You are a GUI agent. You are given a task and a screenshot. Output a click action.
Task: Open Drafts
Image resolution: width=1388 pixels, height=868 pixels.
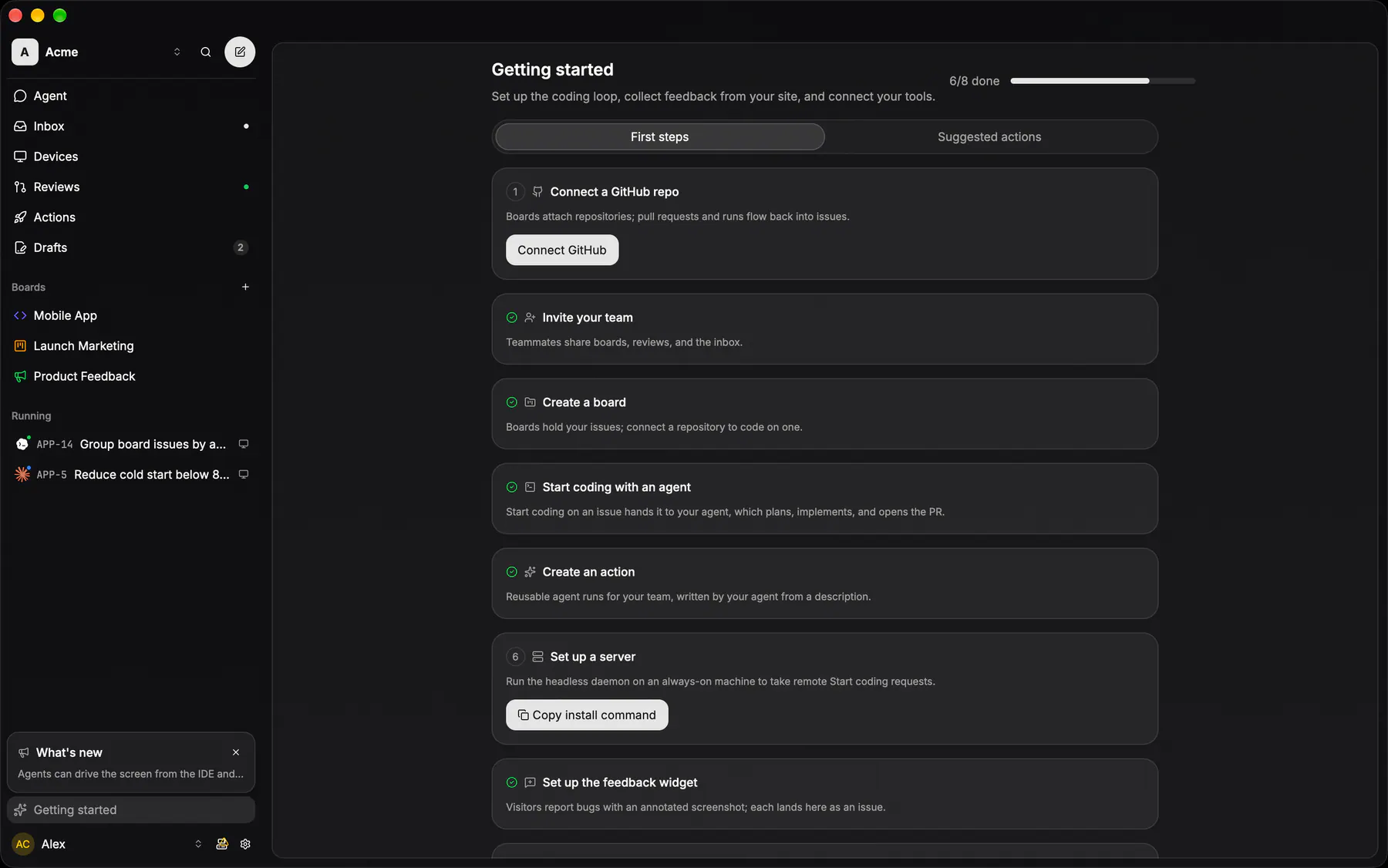click(131, 247)
